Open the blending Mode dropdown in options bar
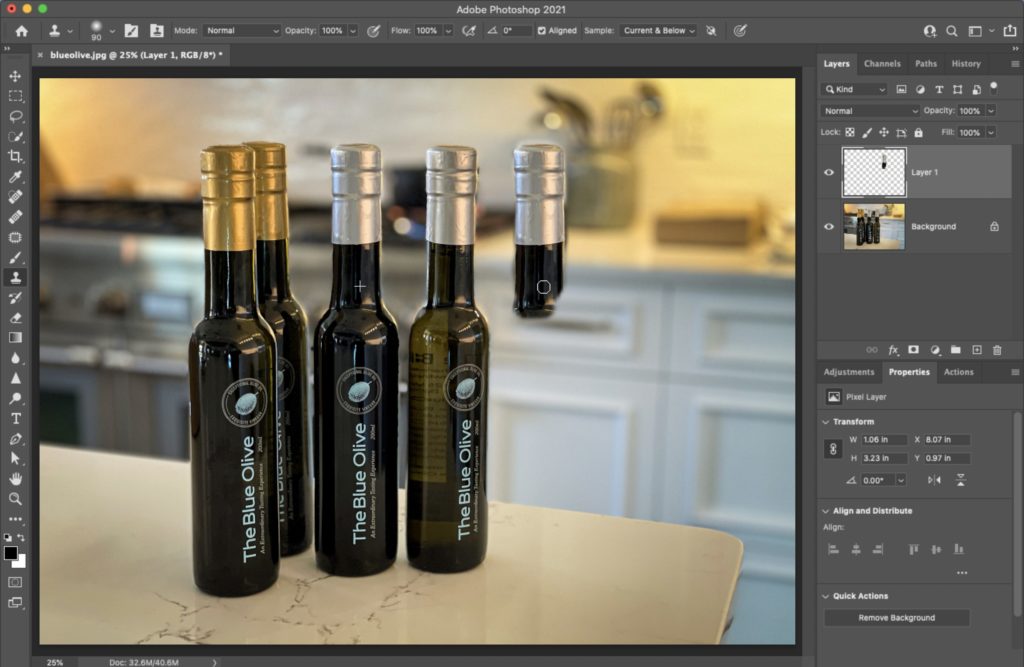The image size is (1024, 667). point(242,31)
